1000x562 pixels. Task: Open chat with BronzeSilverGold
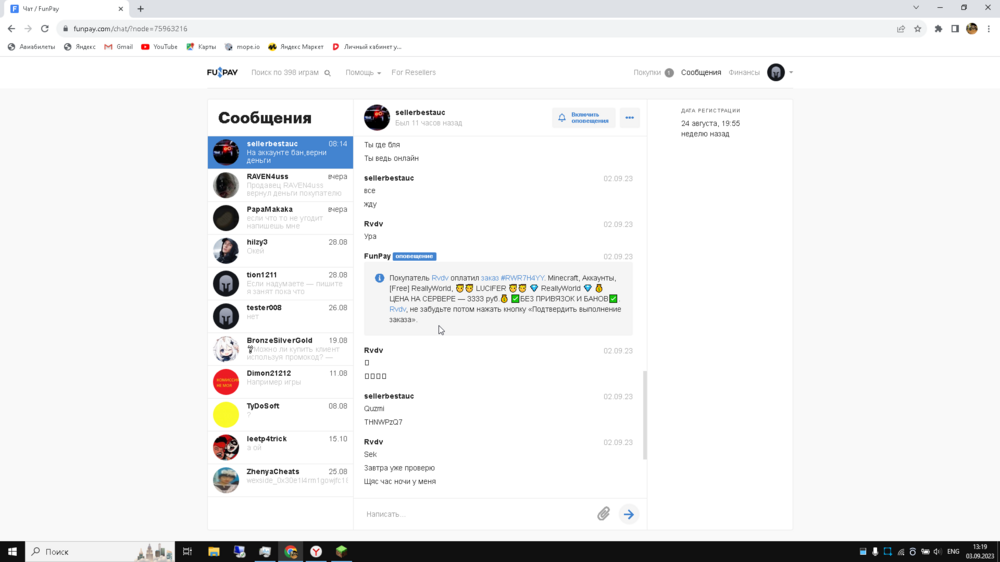280,348
